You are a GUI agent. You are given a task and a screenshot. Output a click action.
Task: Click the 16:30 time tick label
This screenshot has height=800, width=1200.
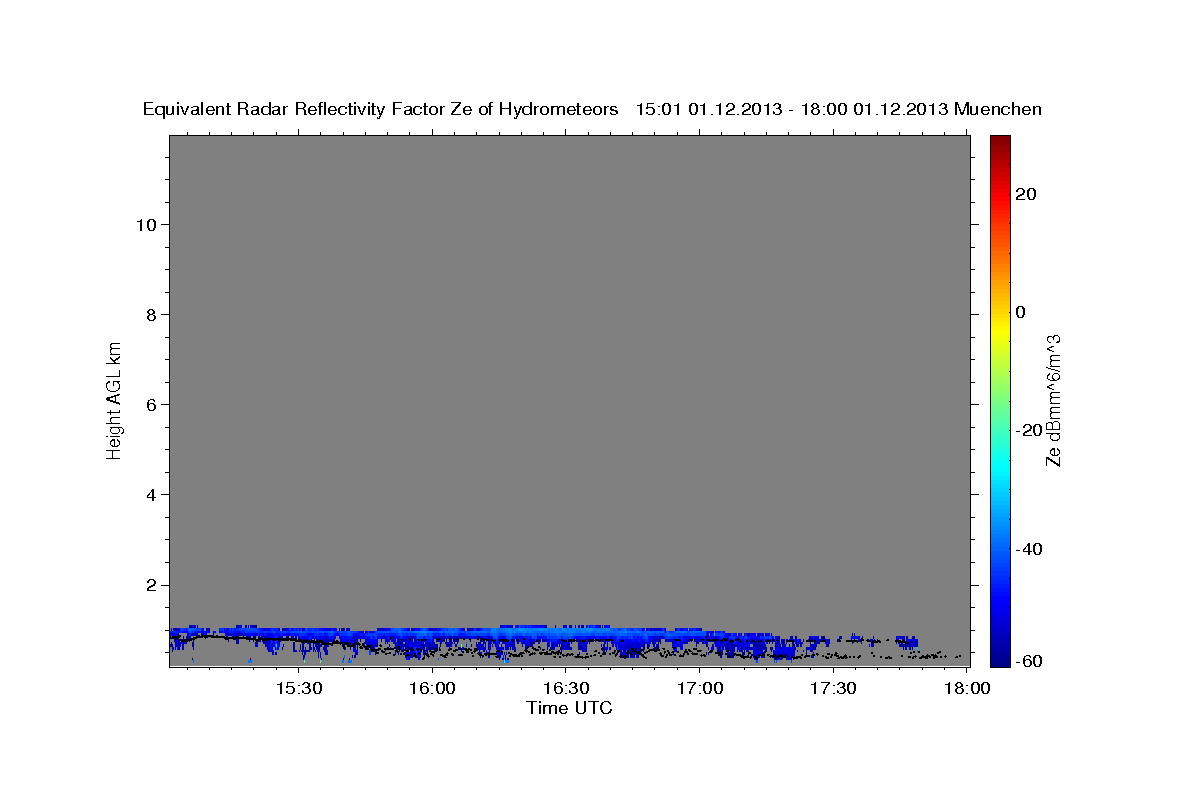point(566,688)
